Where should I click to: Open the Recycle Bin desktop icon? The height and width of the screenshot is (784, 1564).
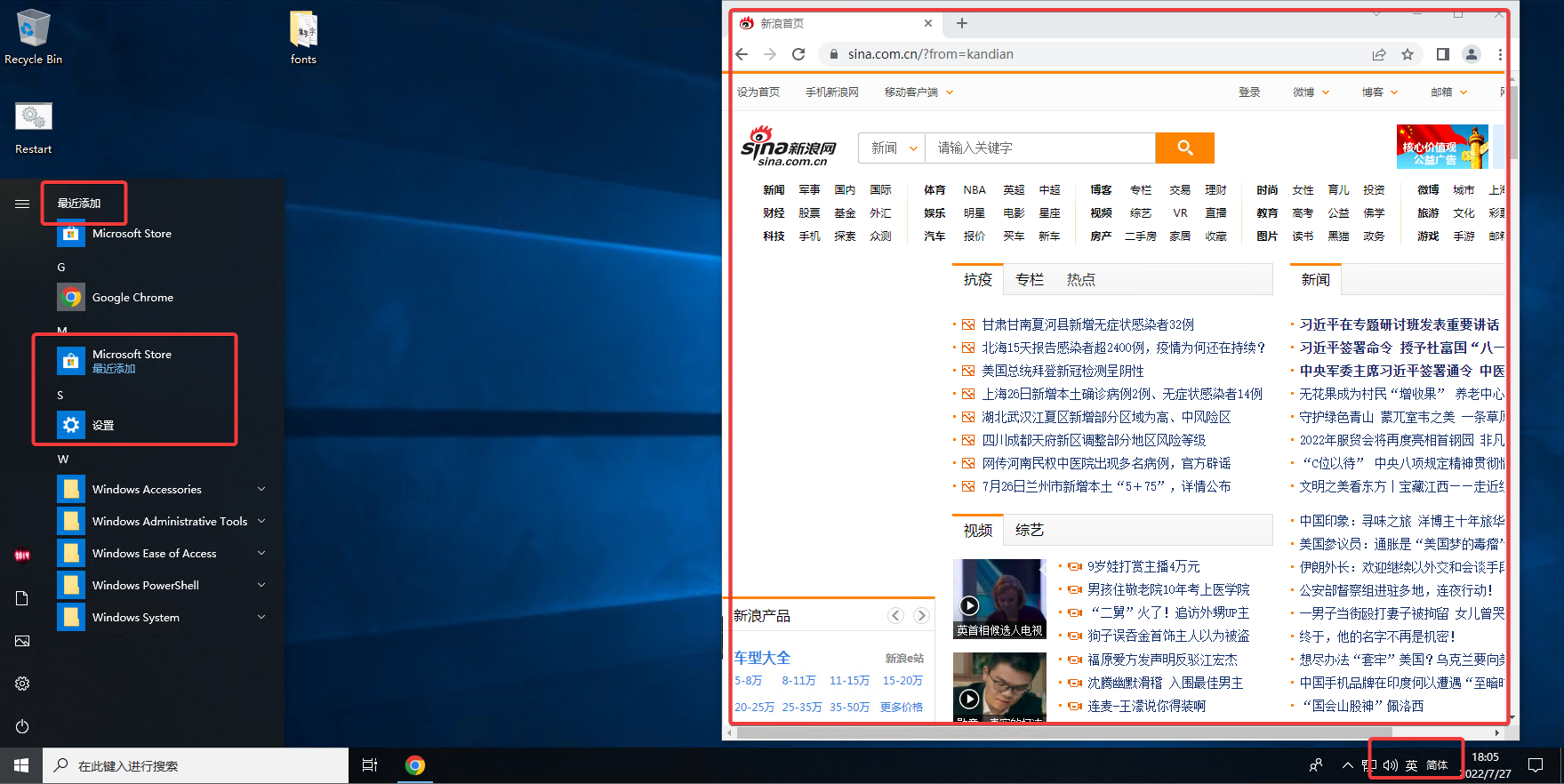(33, 37)
